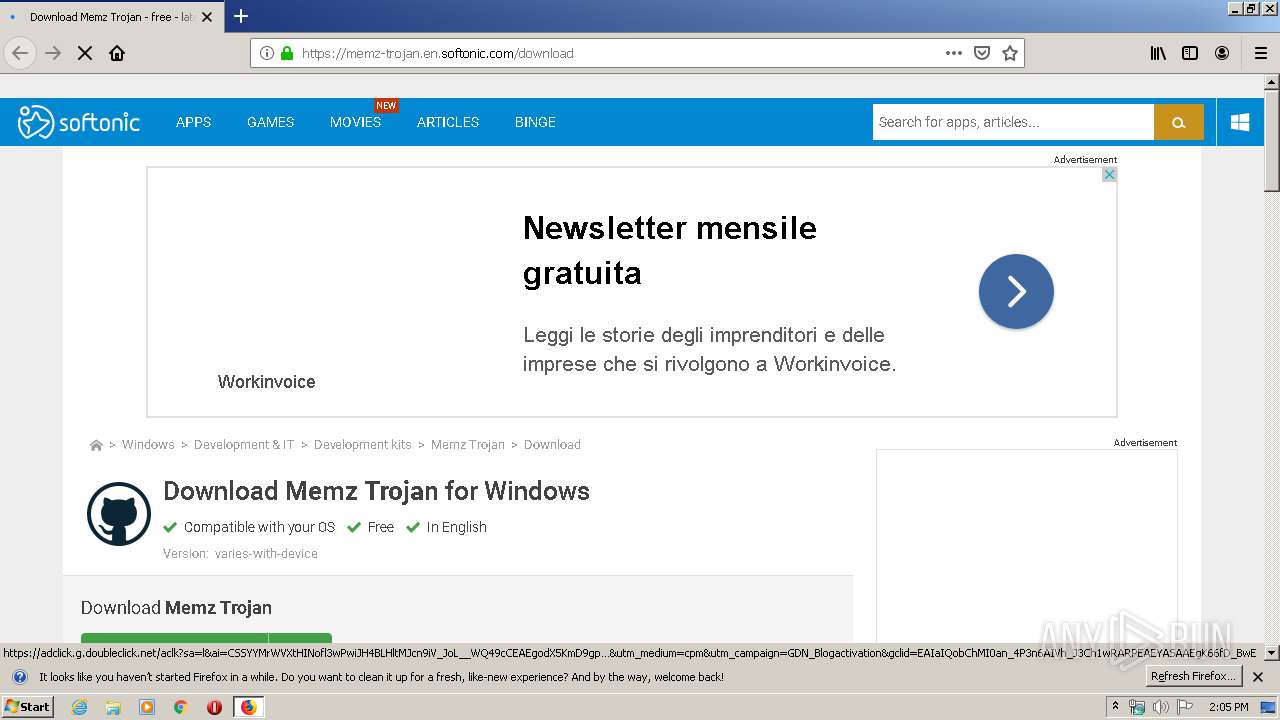Open site information icon in address bar

click(267, 53)
